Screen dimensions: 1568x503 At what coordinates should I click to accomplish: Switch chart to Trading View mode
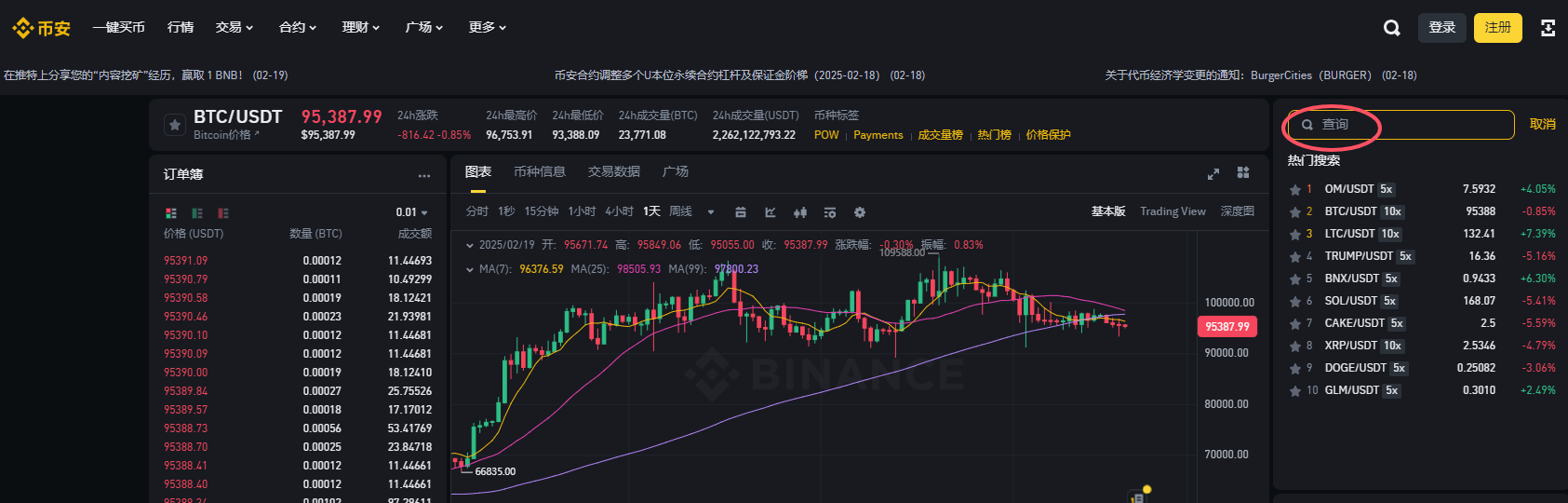coord(1173,212)
